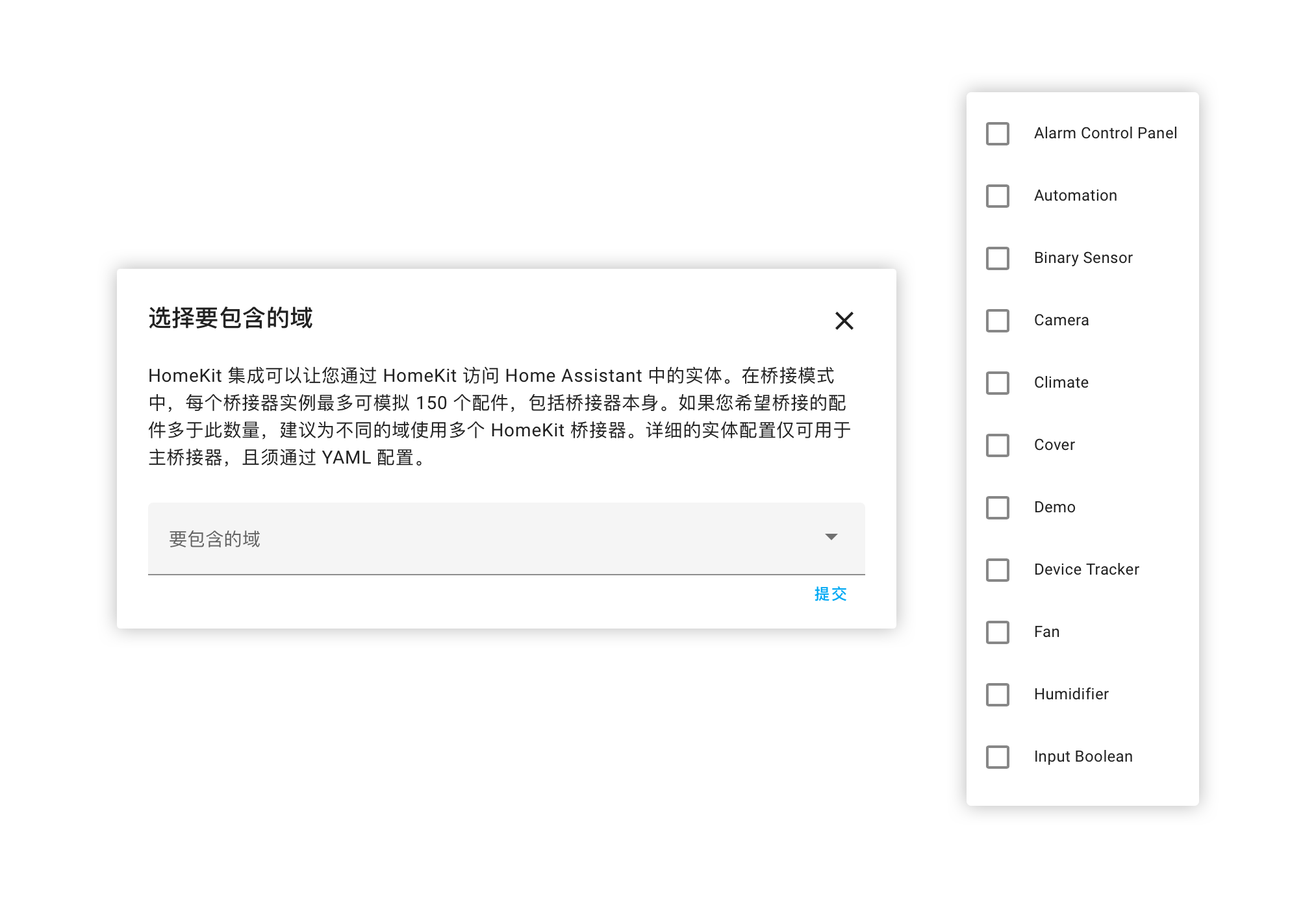The image size is (1316, 898).
Task: Select the Input Boolean domain icon
Action: (x=999, y=757)
